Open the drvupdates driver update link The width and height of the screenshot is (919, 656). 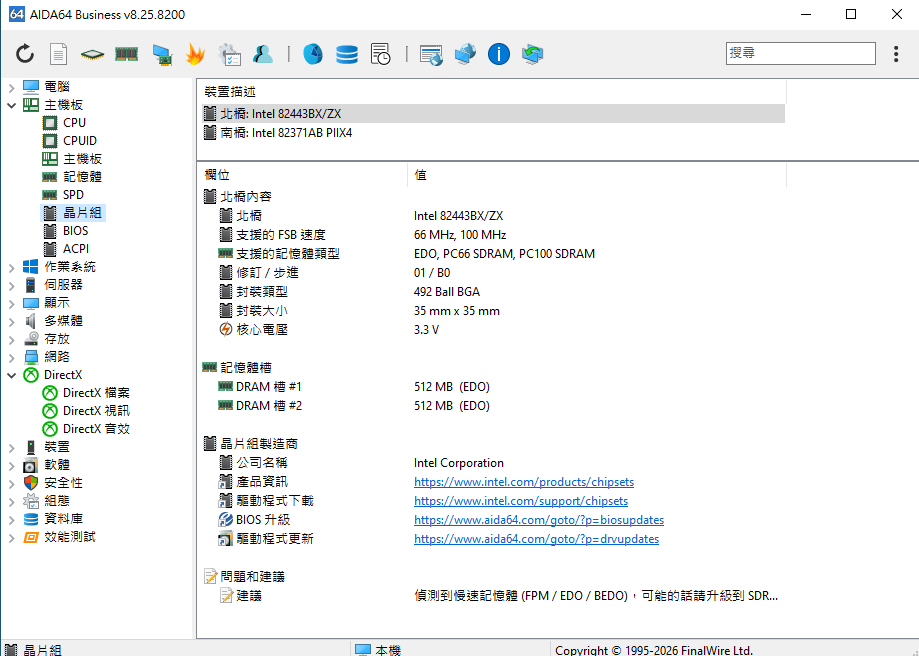coord(536,539)
